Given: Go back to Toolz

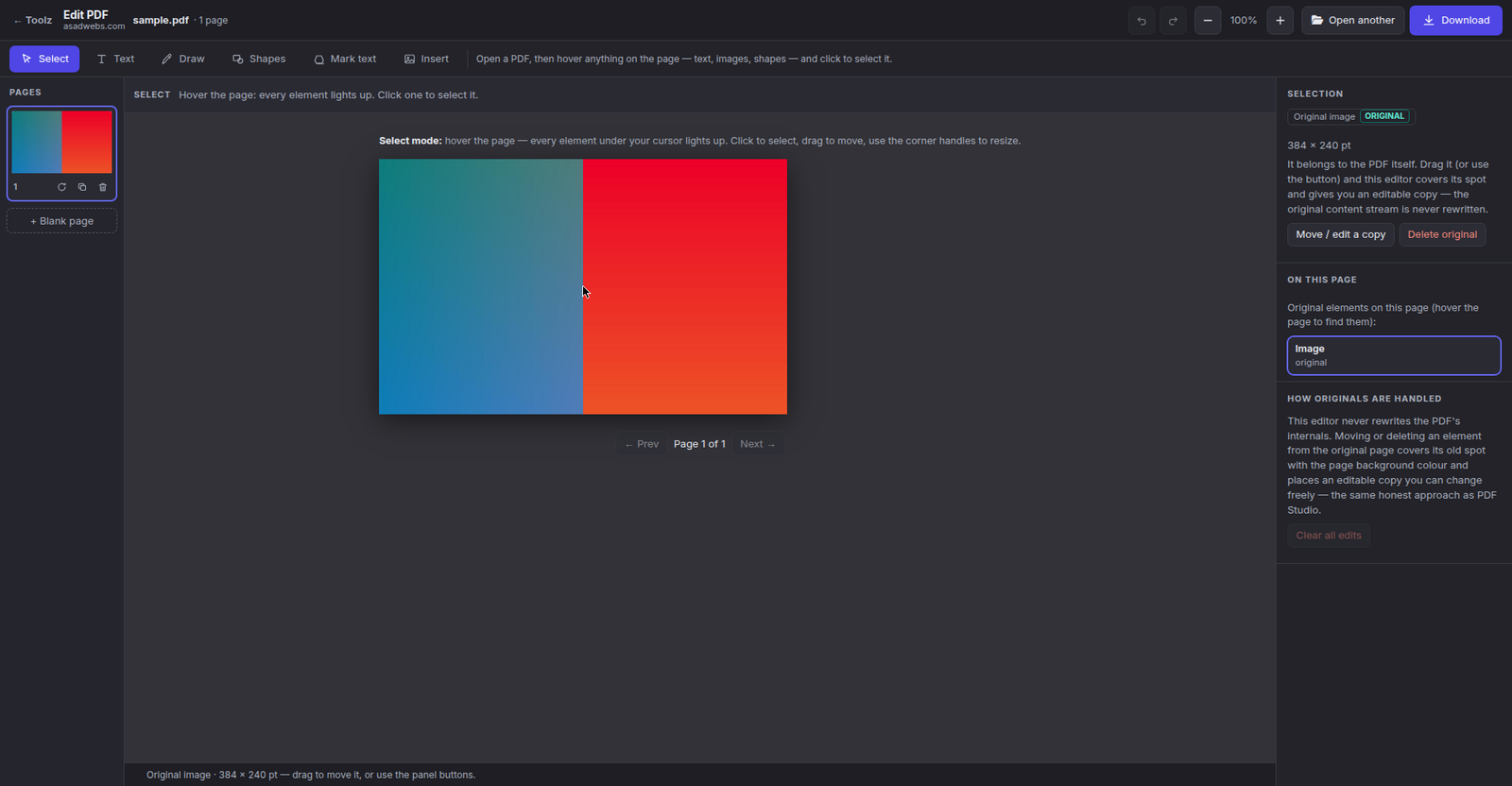Looking at the screenshot, I should (33, 21).
